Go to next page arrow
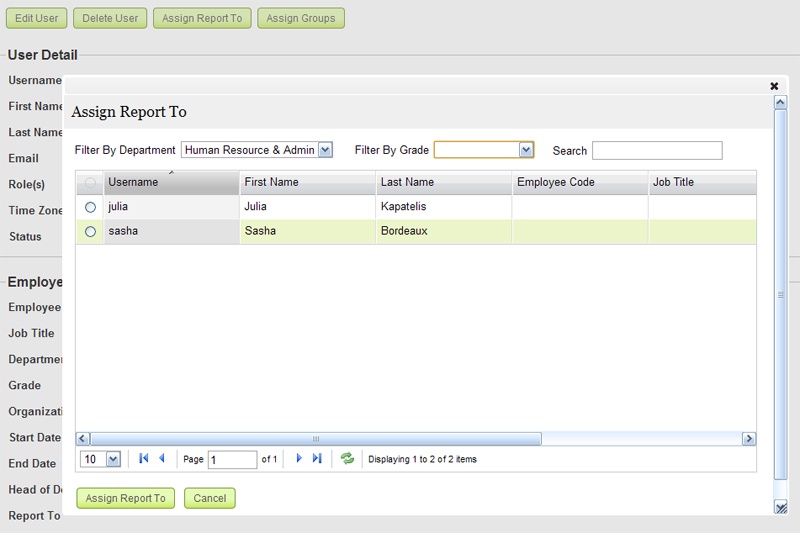 [298, 458]
